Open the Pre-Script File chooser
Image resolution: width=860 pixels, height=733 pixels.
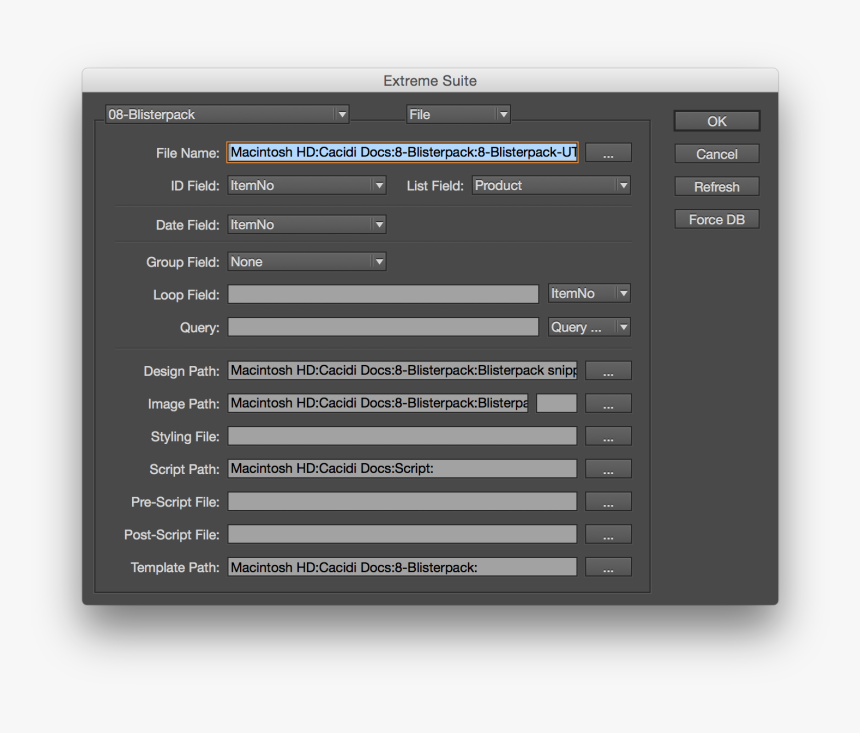pyautogui.click(x=608, y=501)
